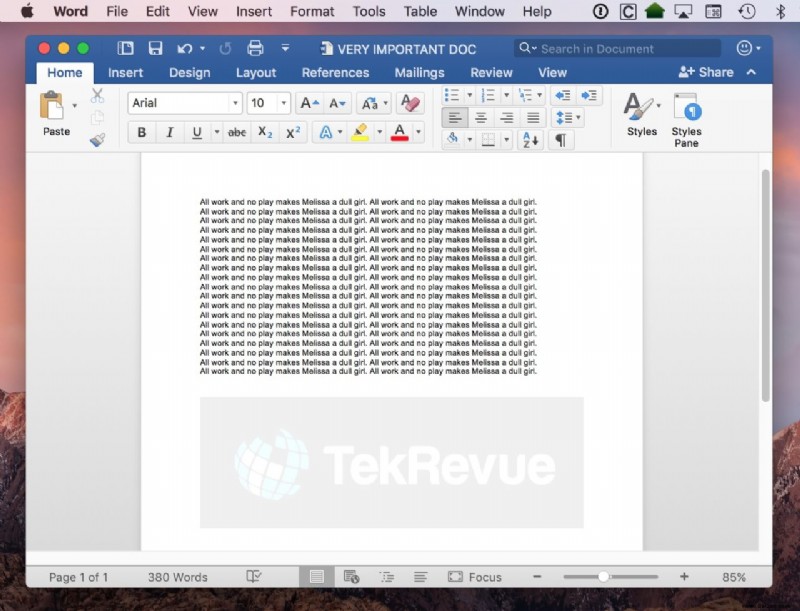Image resolution: width=800 pixels, height=611 pixels.
Task: Click Page 1 of 1 indicator
Action: coord(79,577)
